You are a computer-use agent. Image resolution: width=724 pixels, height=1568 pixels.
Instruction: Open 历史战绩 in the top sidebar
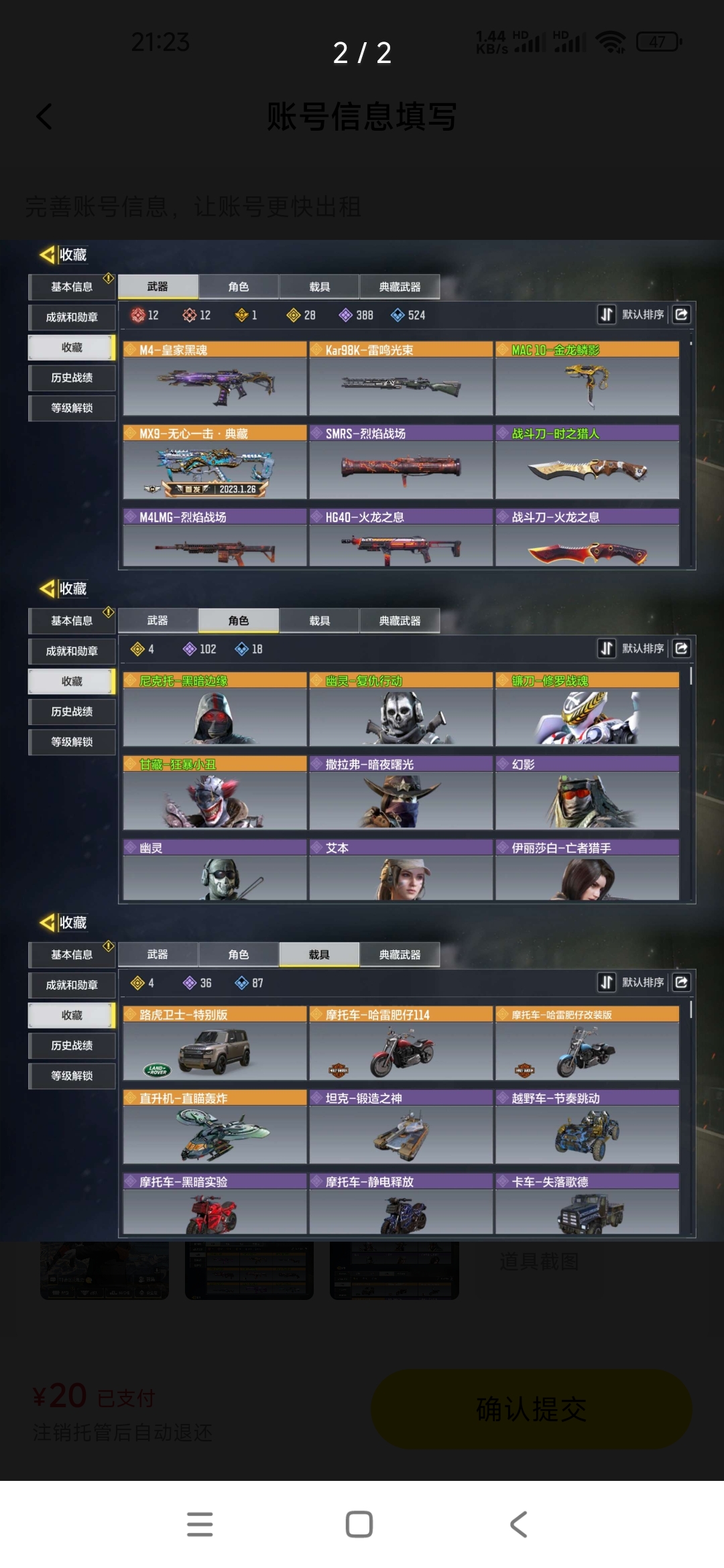(72, 378)
